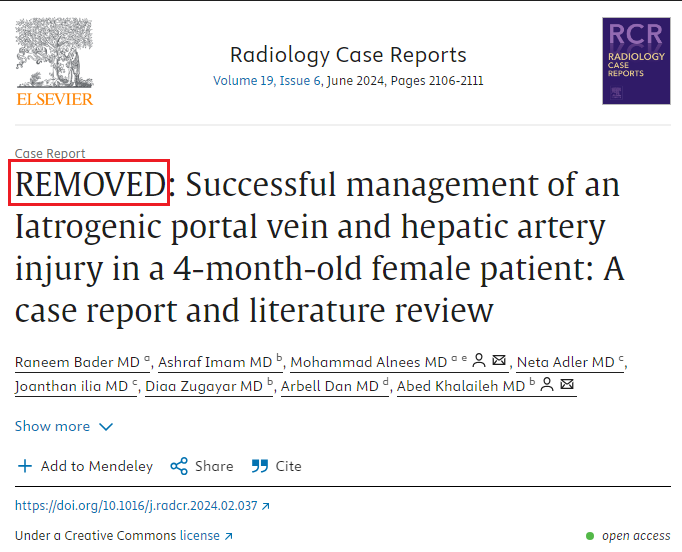
Task: Open the Volume 19, Issue 6 link
Action: click(x=267, y=81)
